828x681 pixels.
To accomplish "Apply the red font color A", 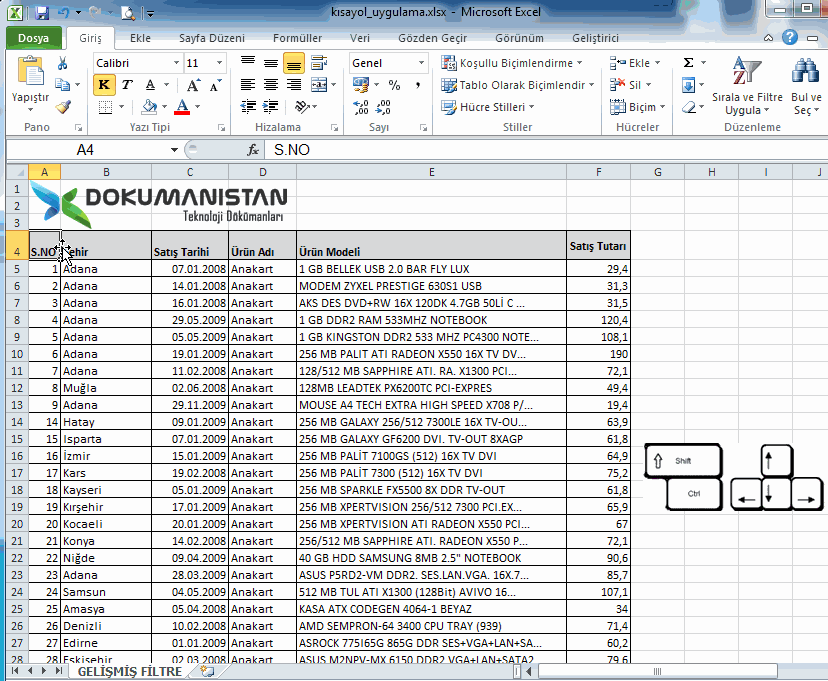I will 182,107.
